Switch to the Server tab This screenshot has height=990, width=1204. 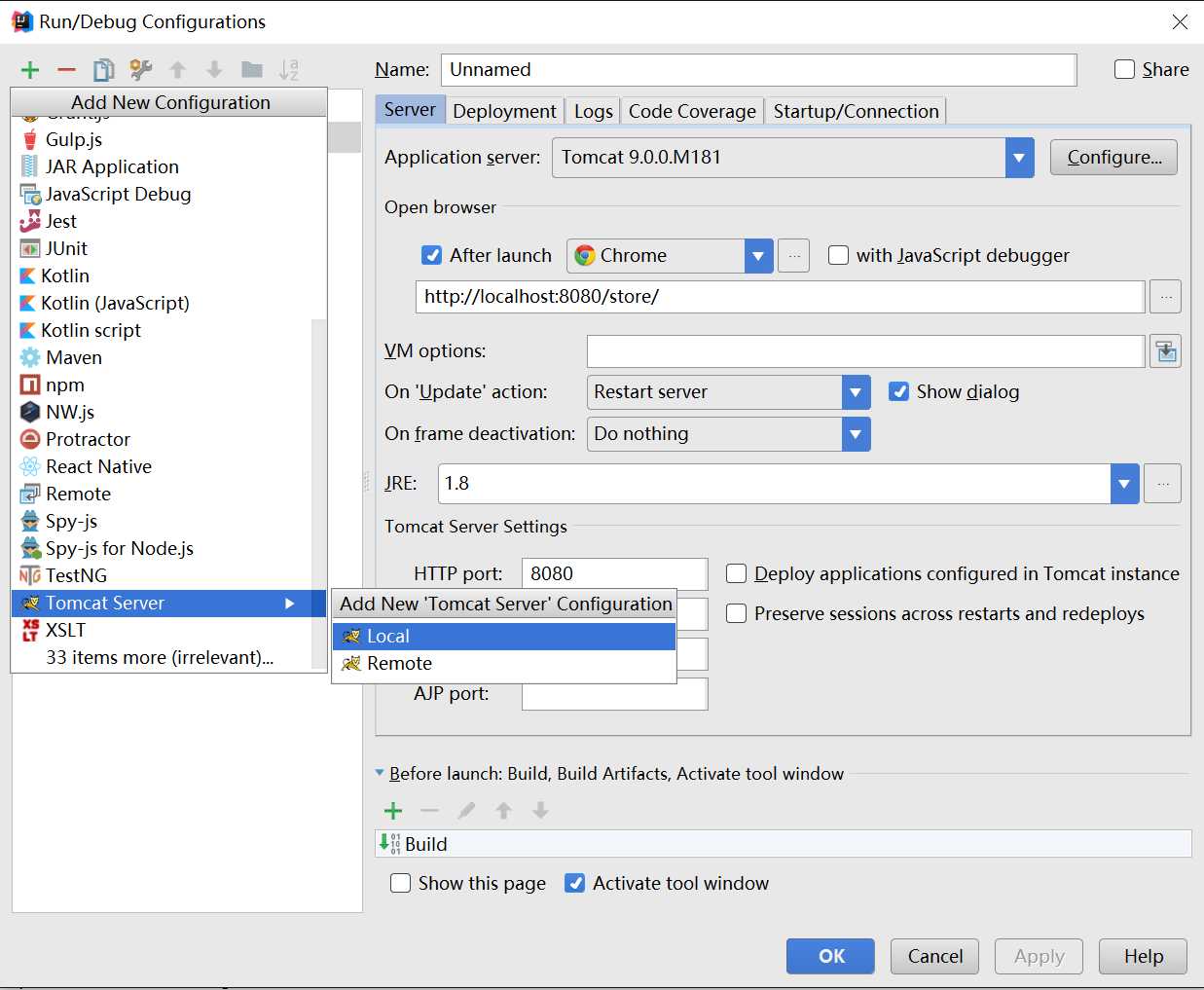410,109
